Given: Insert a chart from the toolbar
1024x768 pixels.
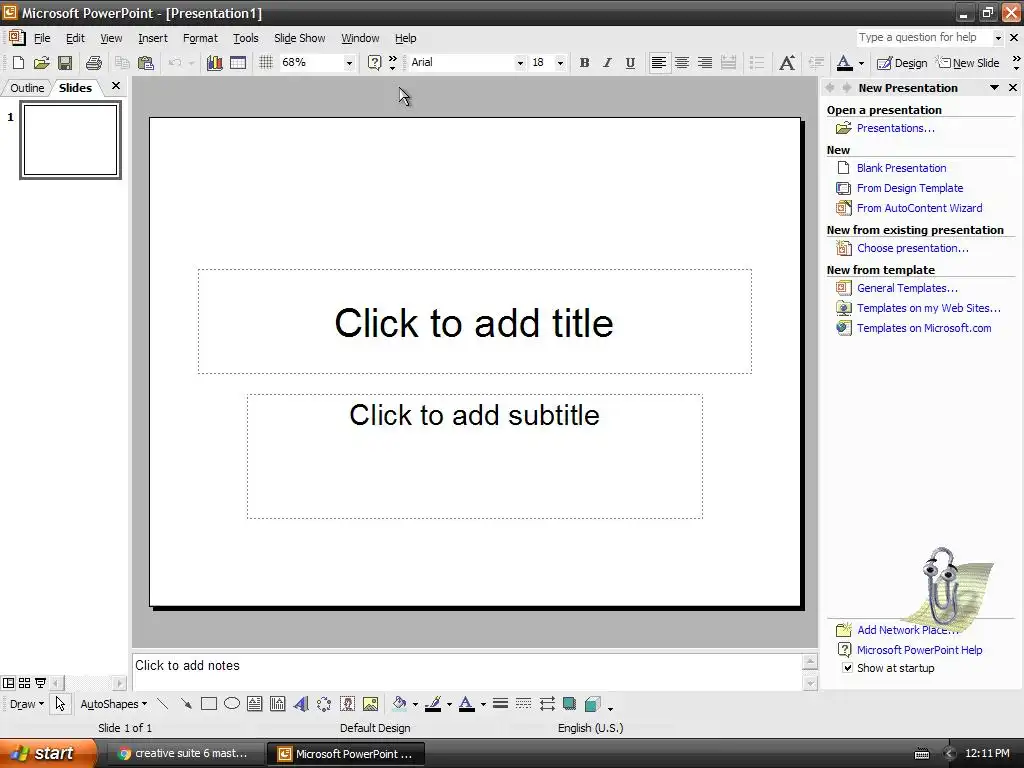Looking at the screenshot, I should [x=214, y=63].
